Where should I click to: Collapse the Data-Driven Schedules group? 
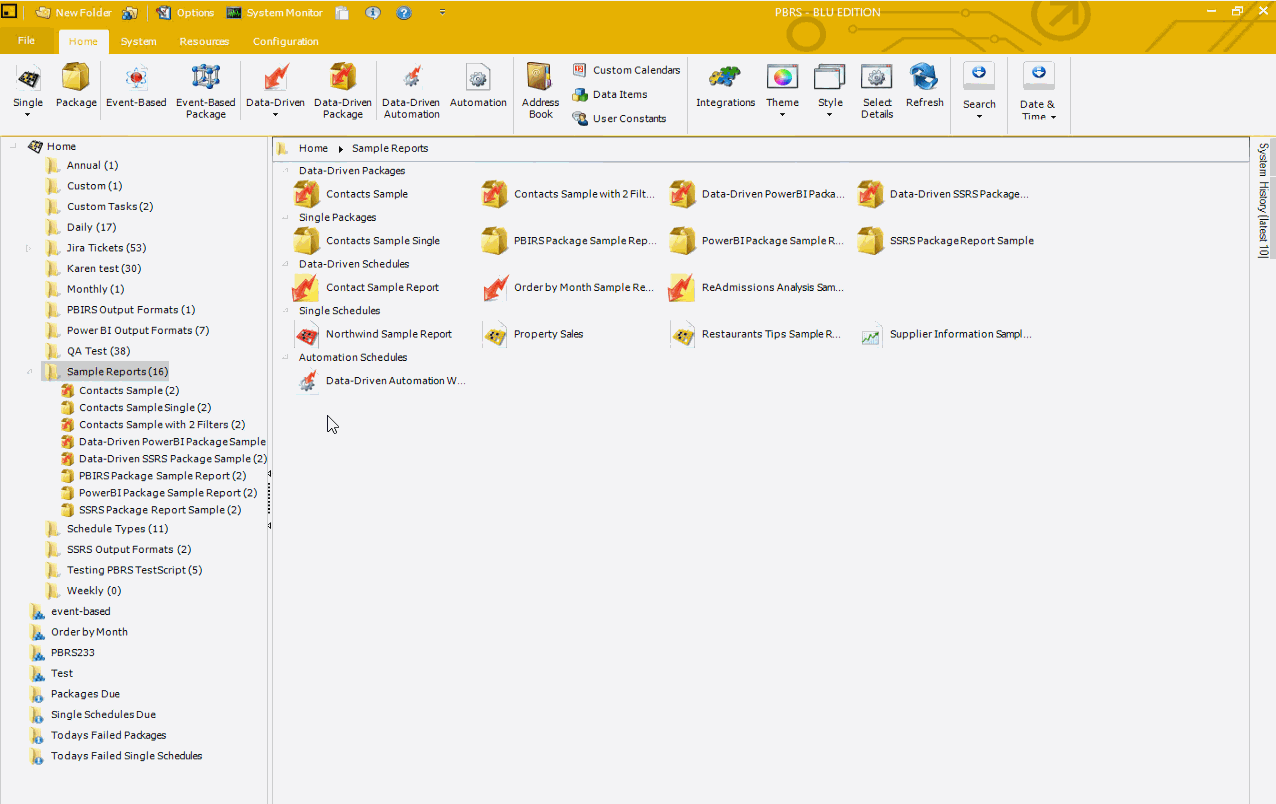288,264
